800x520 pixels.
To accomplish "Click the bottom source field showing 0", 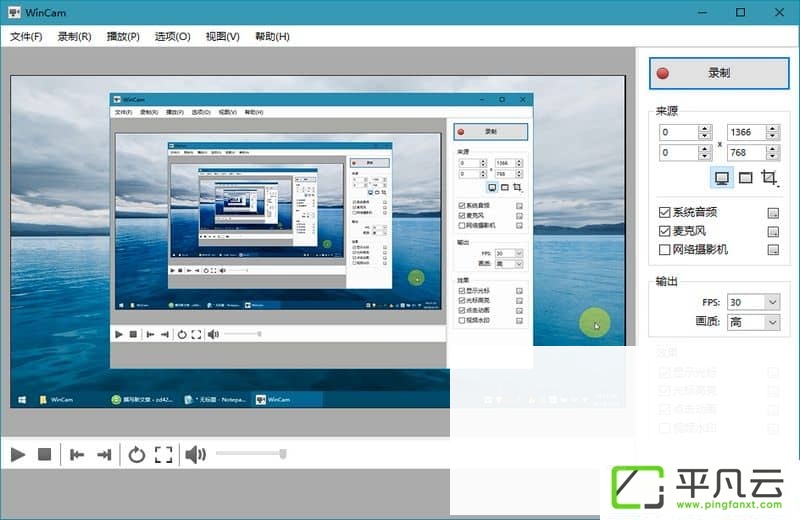I will (x=679, y=152).
